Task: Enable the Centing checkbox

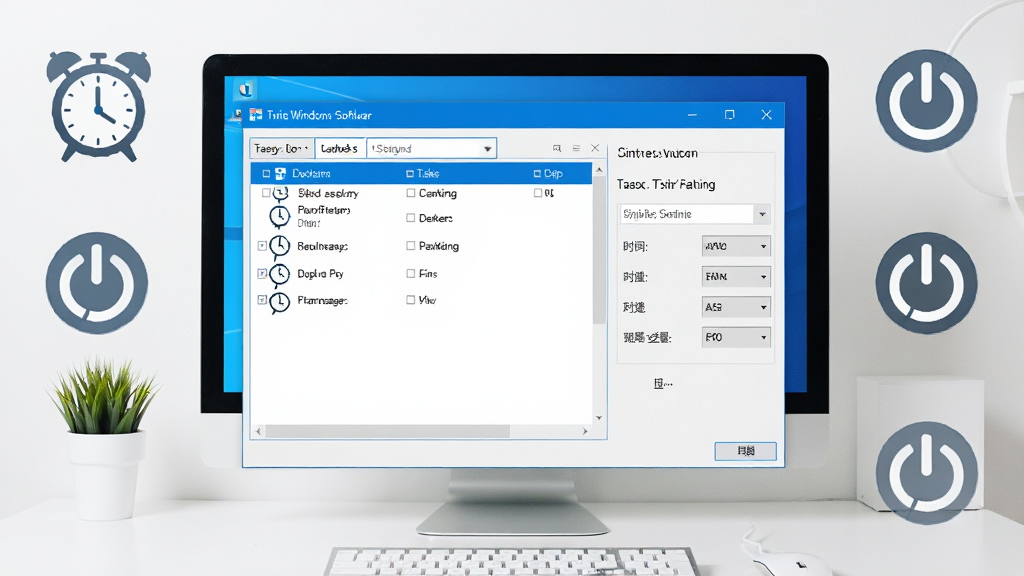Action: click(x=411, y=193)
